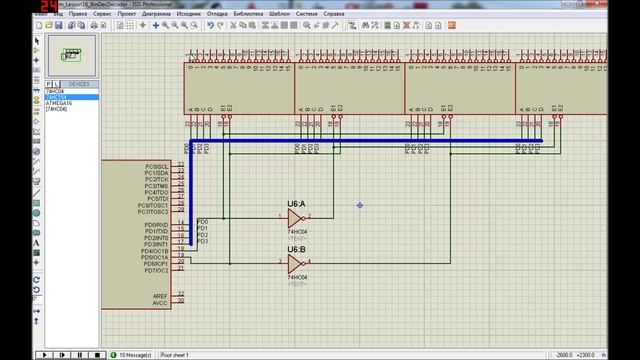
Task: Zoom in on the schematic
Action: point(165,25)
